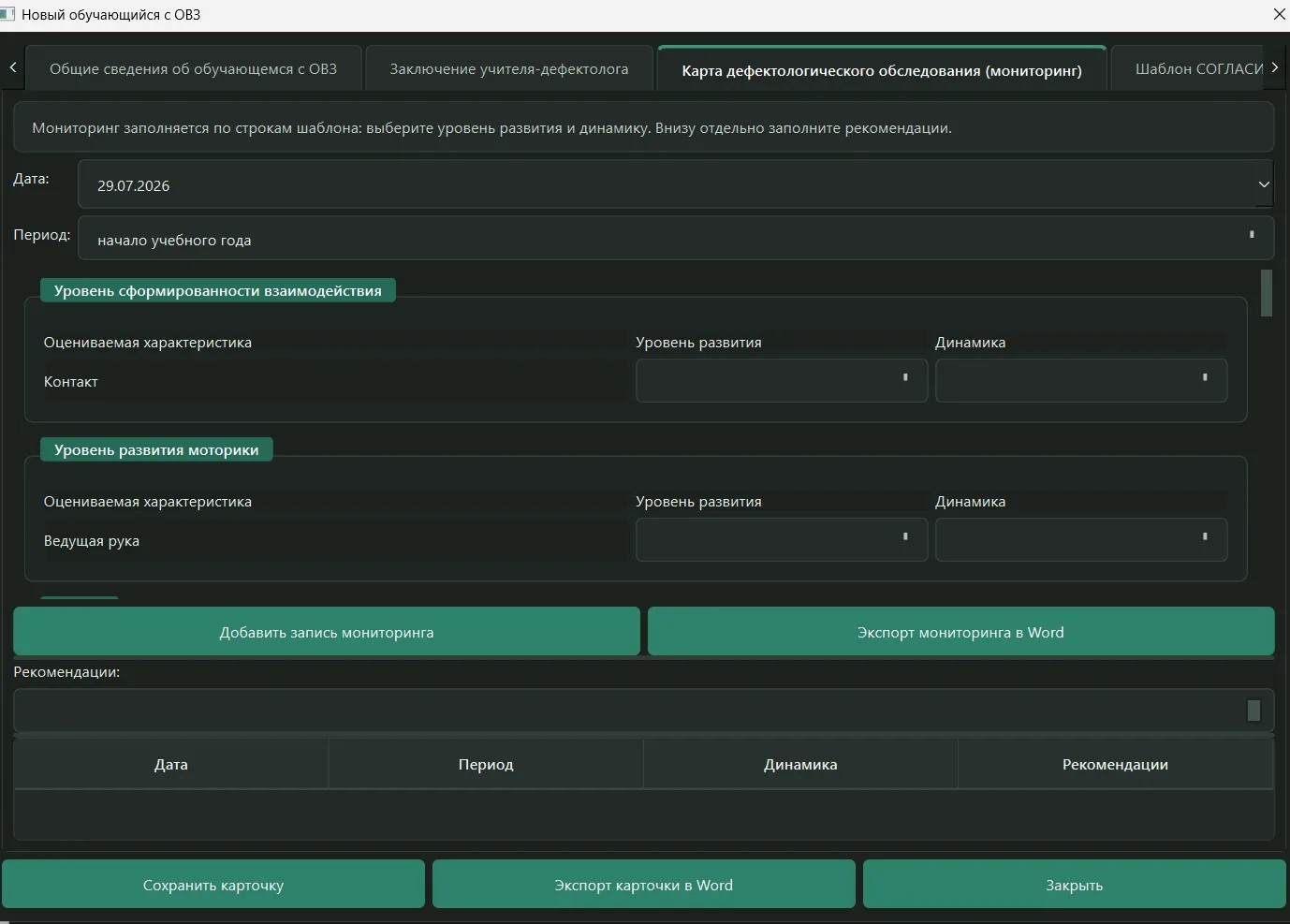Screen dimensions: 1290x924
Task: Open the 'Шаблон СОГЛАСИ' tab
Action: point(1187,68)
